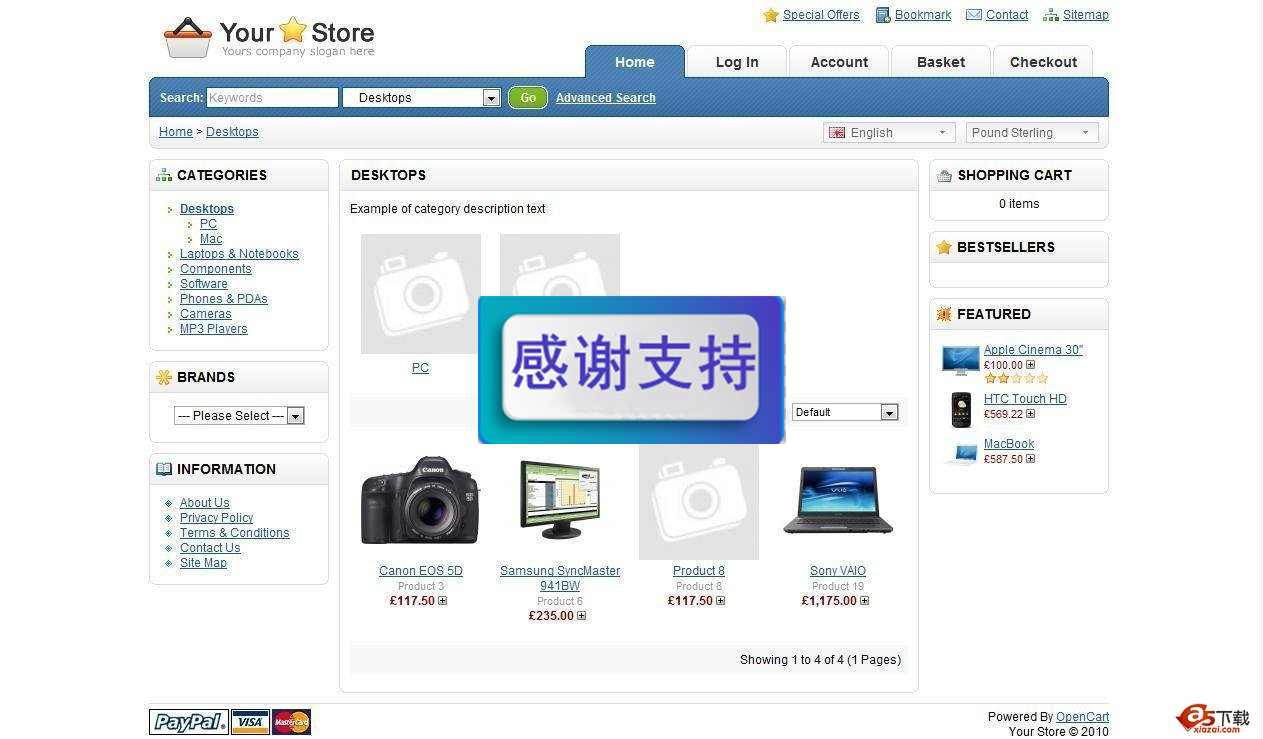Open the OpenCart footer link
Image resolution: width=1263 pixels, height=739 pixels.
coord(1082,717)
